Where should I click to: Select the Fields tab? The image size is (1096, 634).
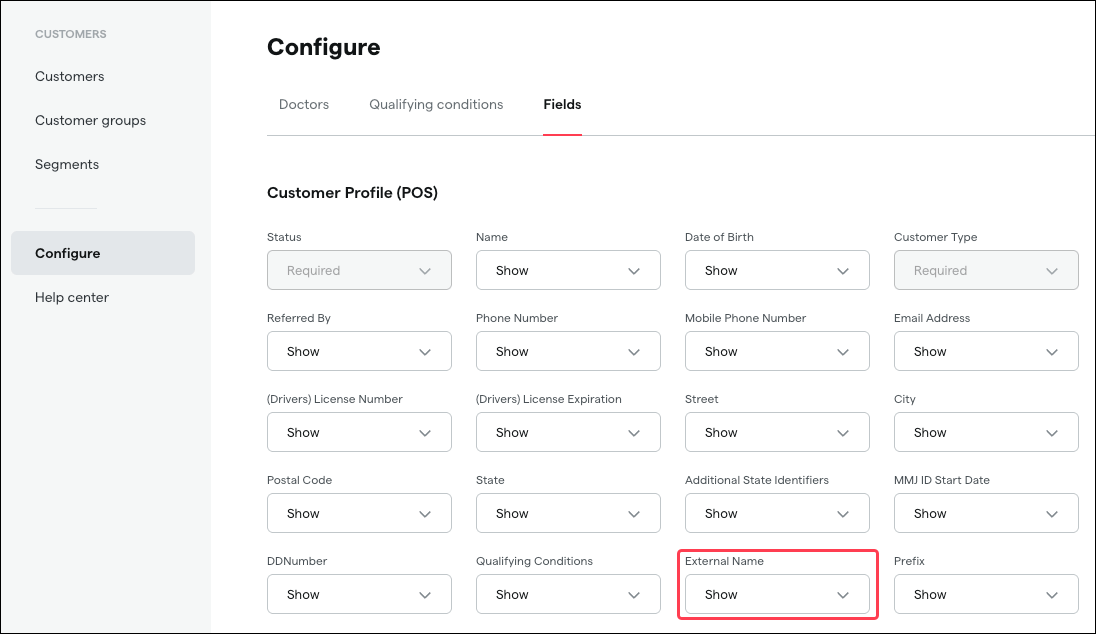click(562, 104)
